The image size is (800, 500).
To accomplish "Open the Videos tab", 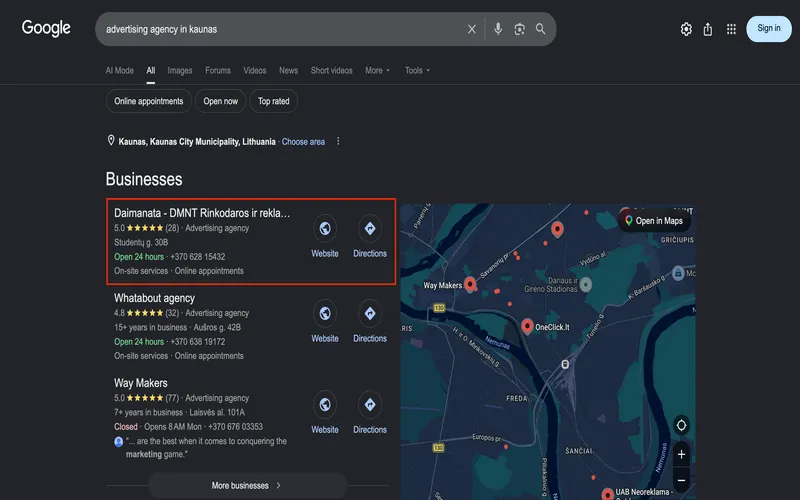I will coord(255,70).
